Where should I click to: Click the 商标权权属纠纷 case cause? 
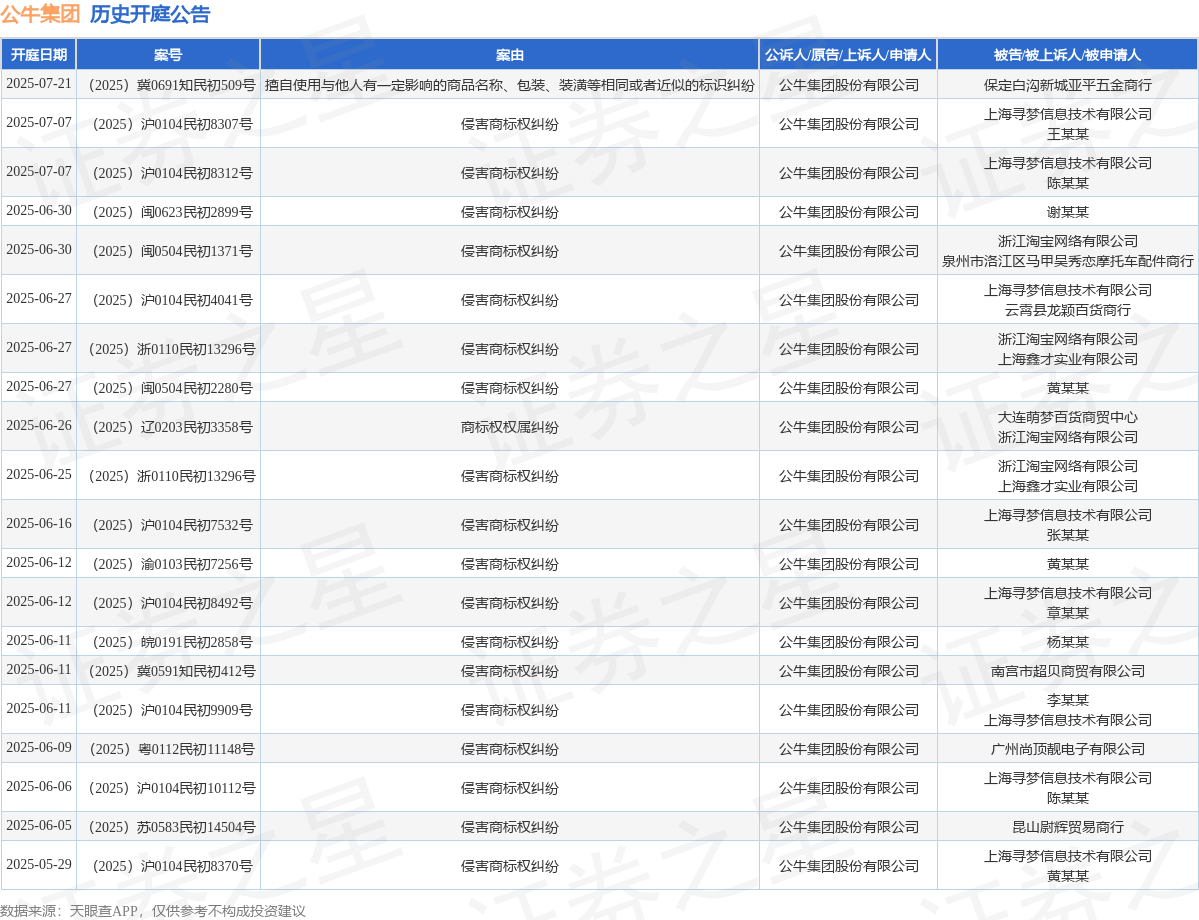click(509, 427)
